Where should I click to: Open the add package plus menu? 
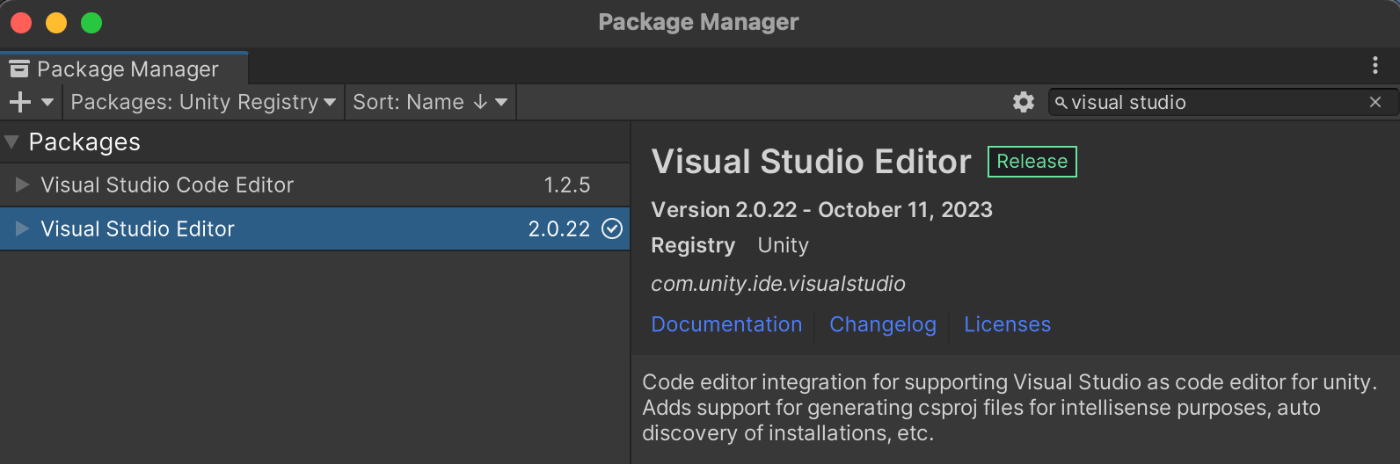pos(31,102)
